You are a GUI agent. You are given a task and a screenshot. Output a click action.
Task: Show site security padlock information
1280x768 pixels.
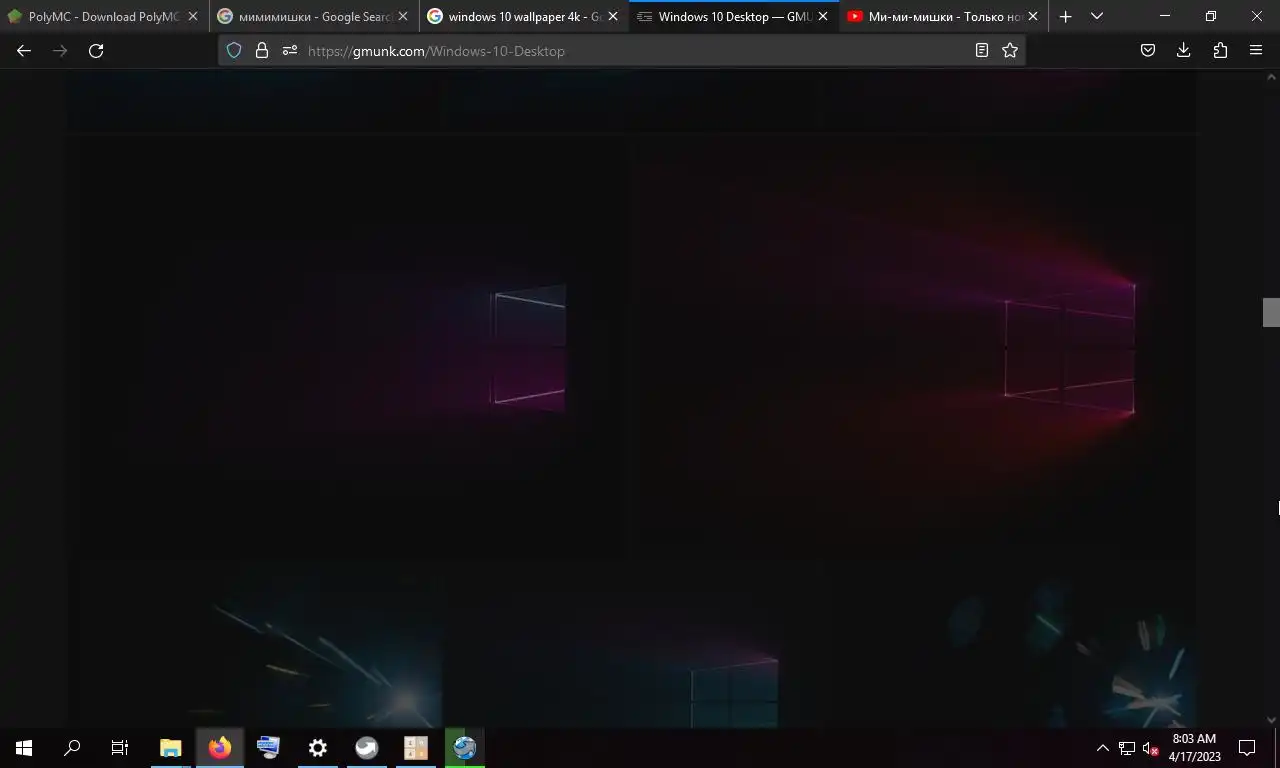(x=262, y=51)
